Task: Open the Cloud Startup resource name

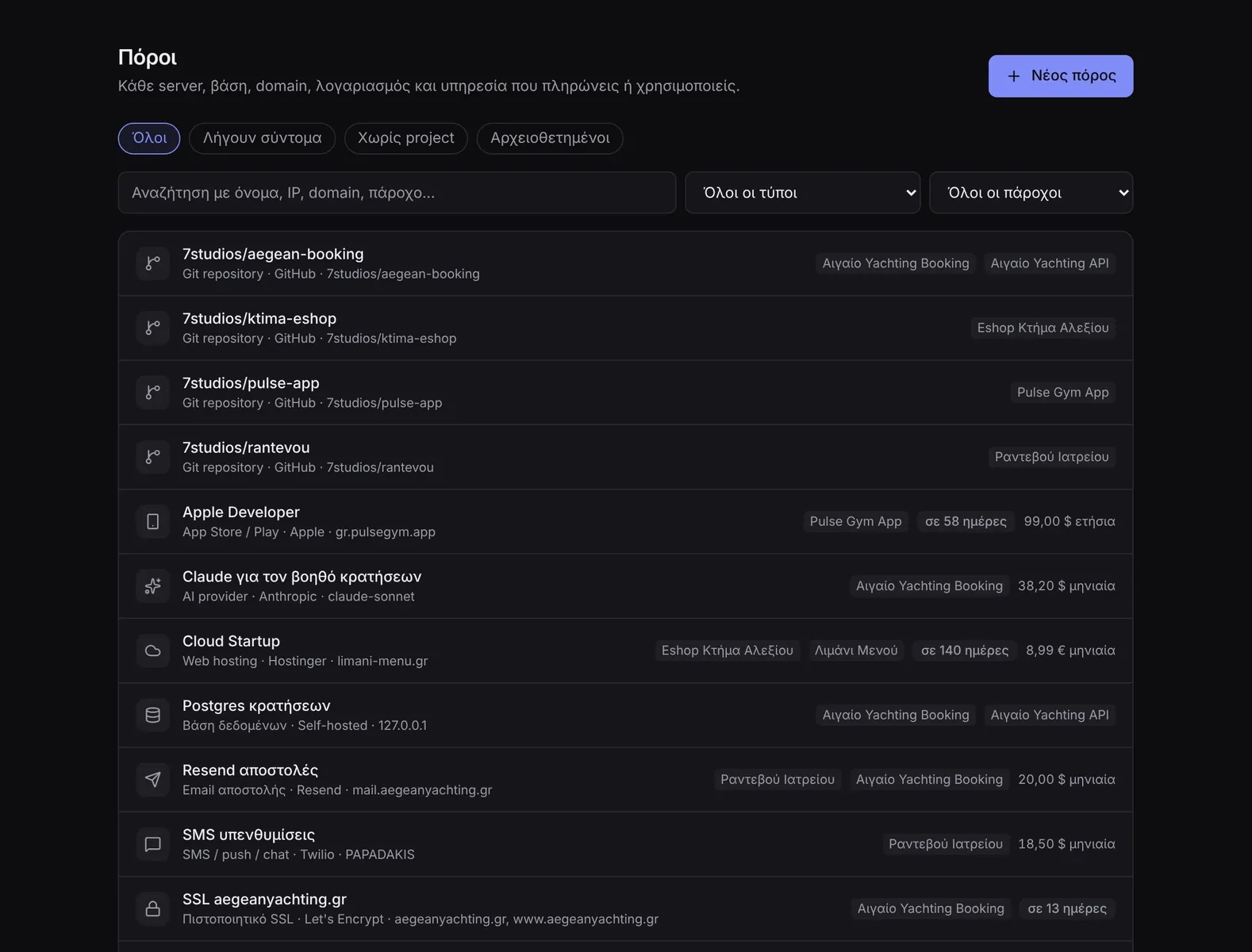Action: click(231, 641)
